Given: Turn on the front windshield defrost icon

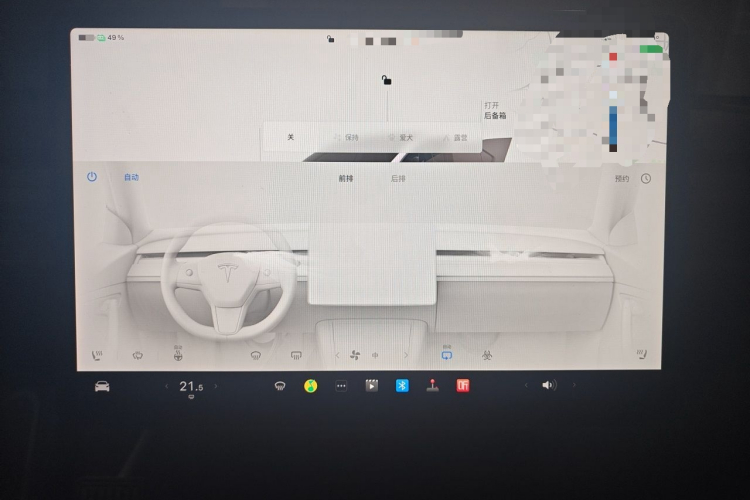Looking at the screenshot, I should [x=256, y=356].
